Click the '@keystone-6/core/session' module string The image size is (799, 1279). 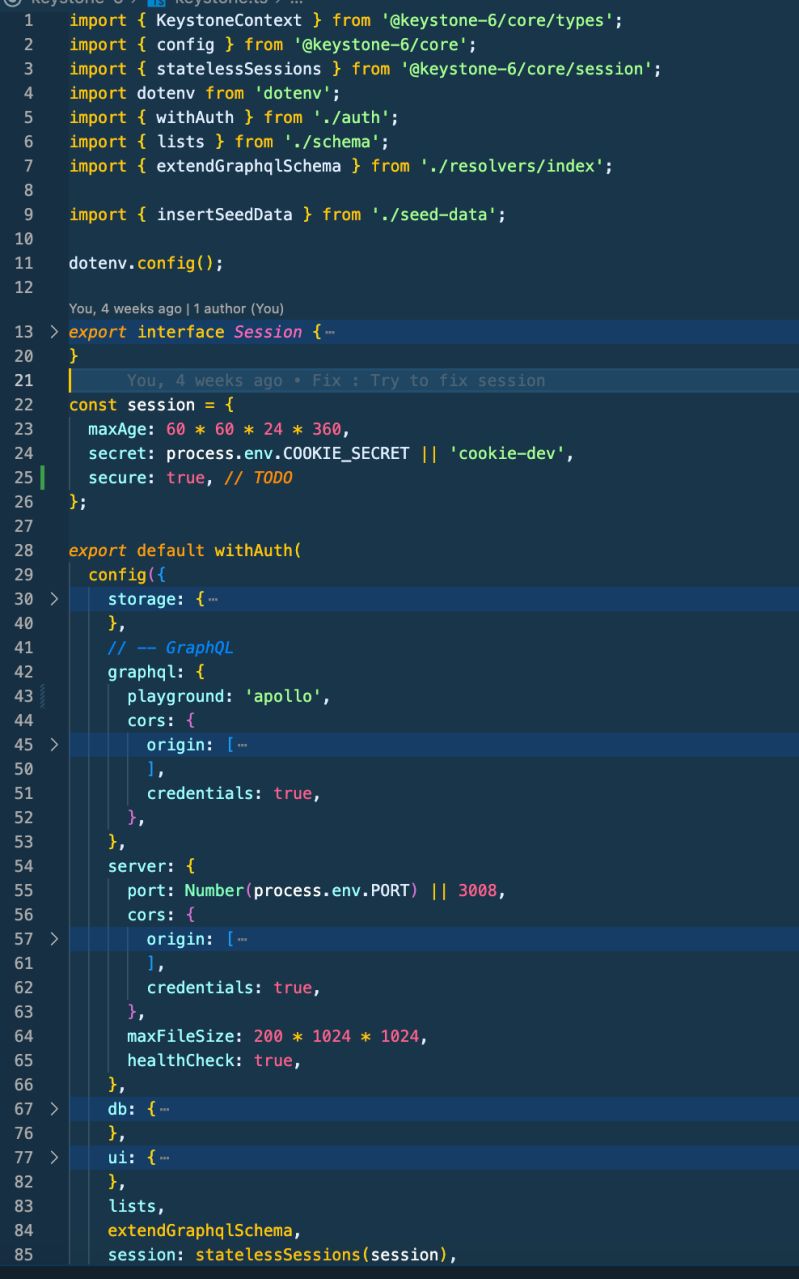525,69
